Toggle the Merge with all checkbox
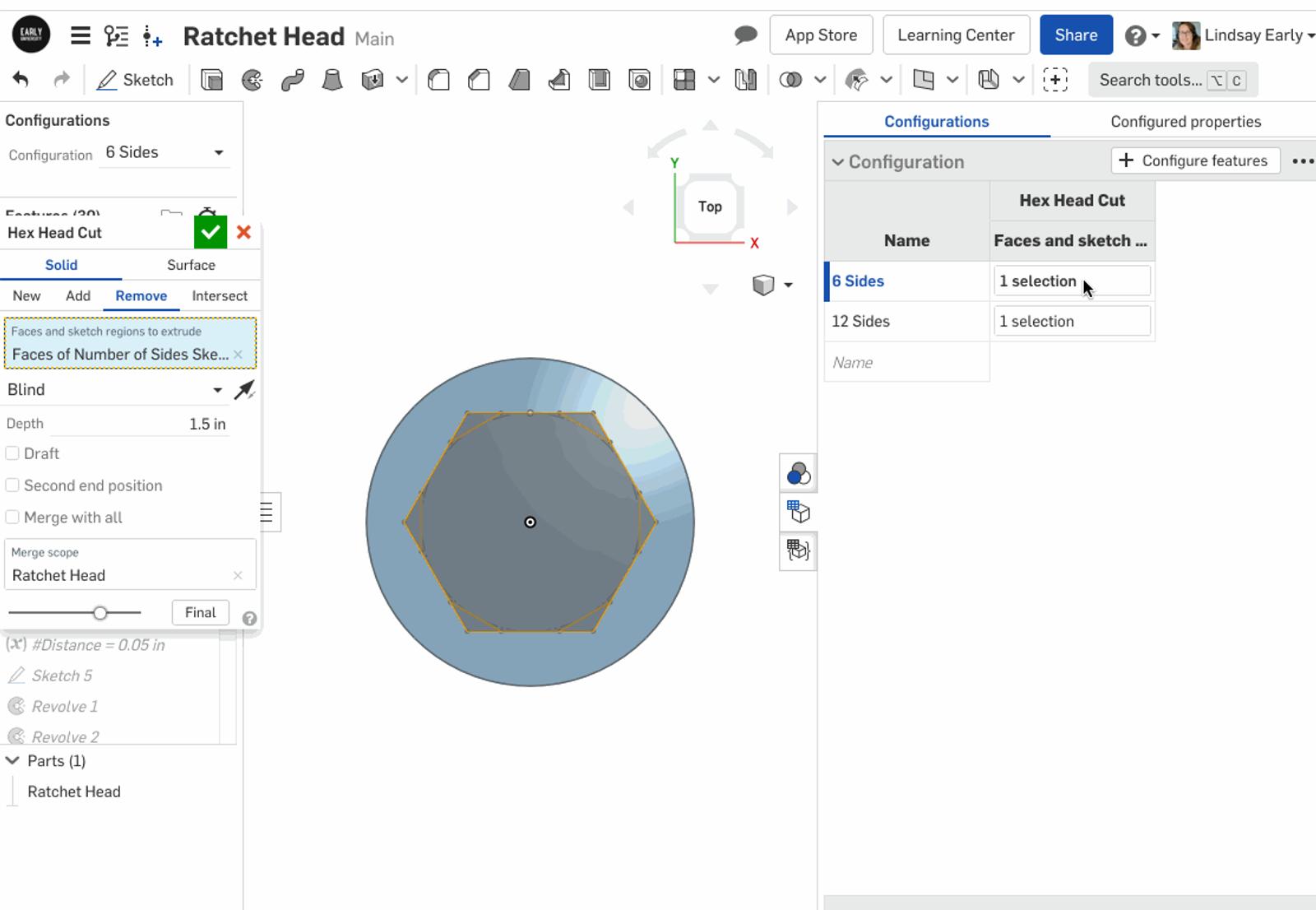The width and height of the screenshot is (1316, 910). (x=12, y=518)
